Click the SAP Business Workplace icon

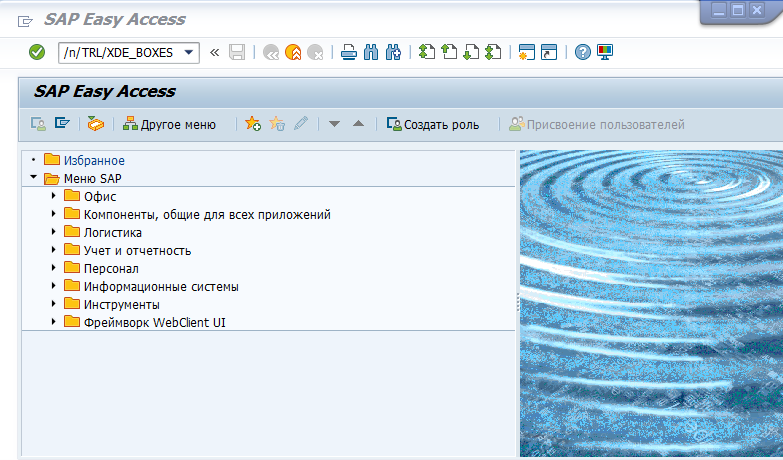95,124
